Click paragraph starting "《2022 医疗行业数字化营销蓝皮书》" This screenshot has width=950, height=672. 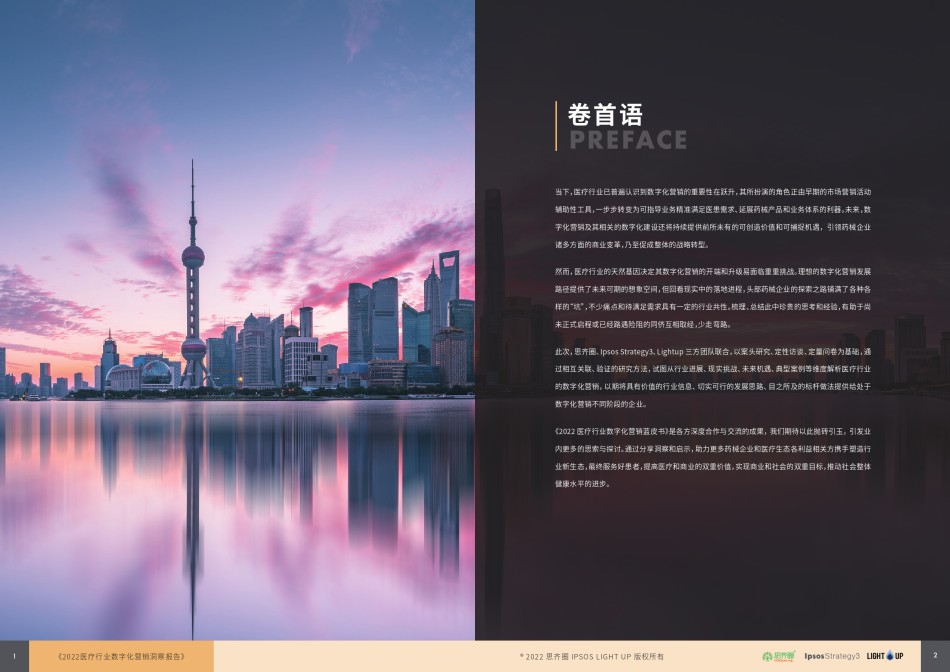(x=712, y=457)
